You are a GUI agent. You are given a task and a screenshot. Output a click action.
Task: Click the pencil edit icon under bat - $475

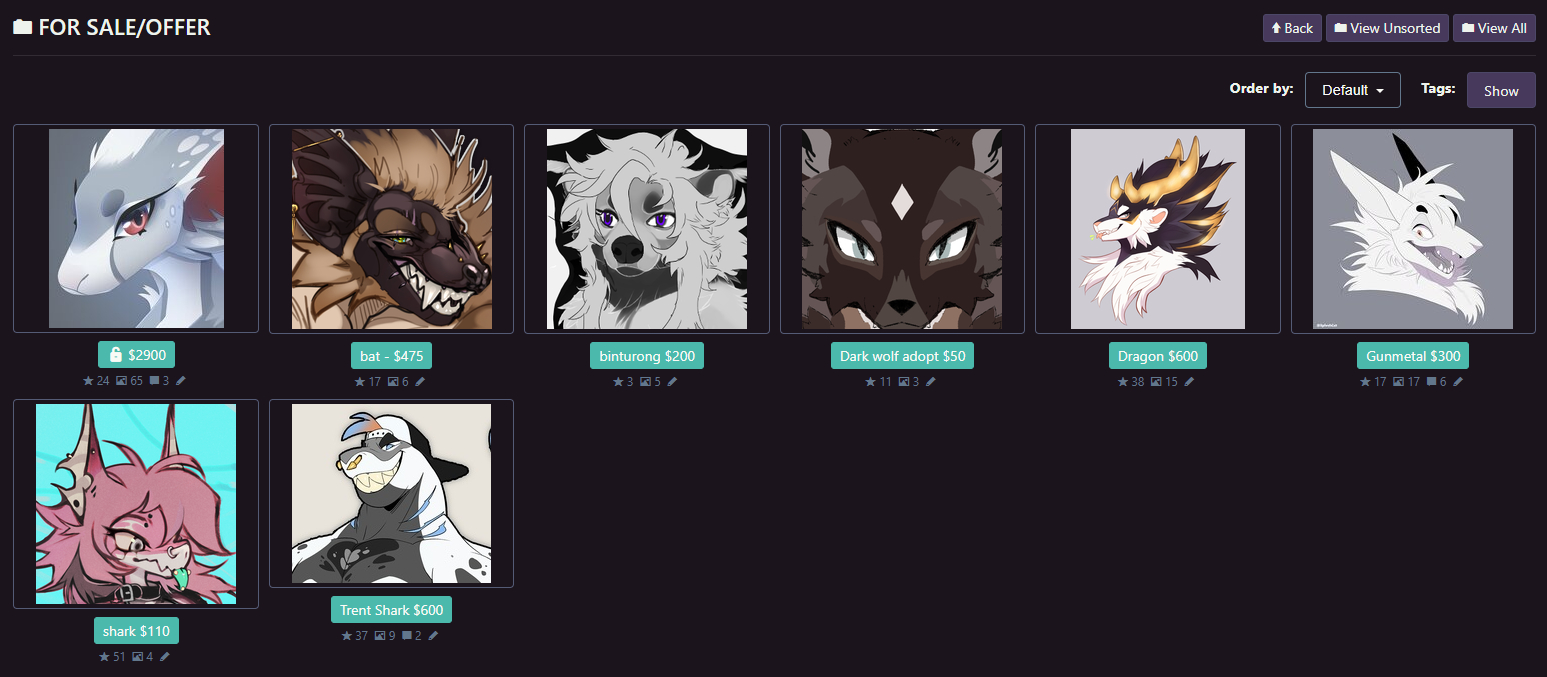point(420,382)
